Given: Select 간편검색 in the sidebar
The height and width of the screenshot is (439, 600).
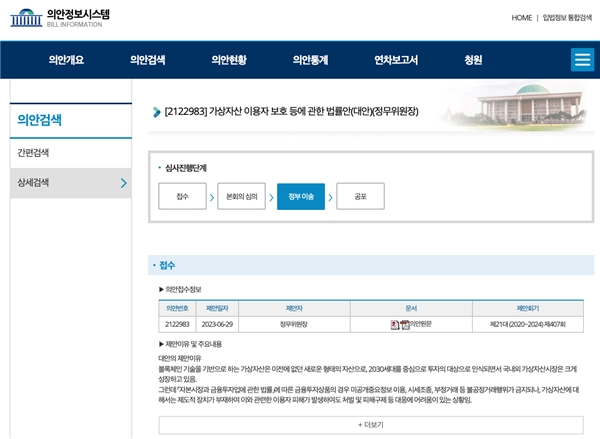Looking at the screenshot, I should pos(34,152).
